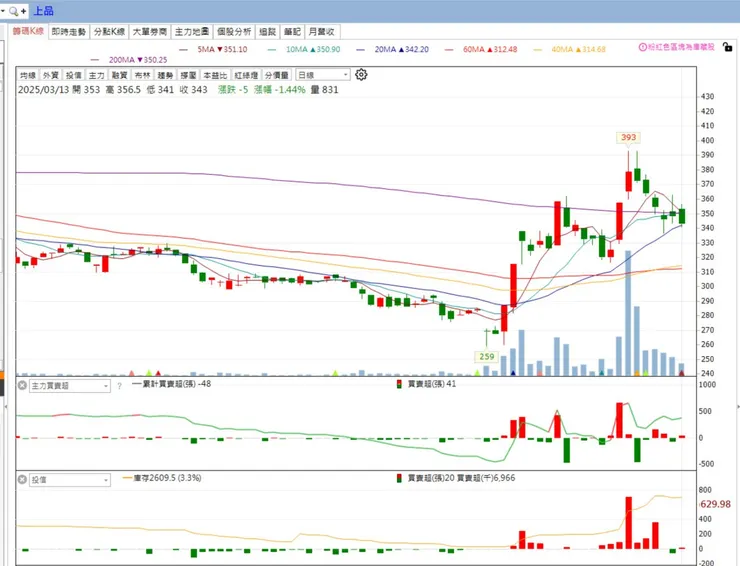The image size is (740, 566).
Task: Click the 60MA 312.48 legend
Action: click(481, 49)
